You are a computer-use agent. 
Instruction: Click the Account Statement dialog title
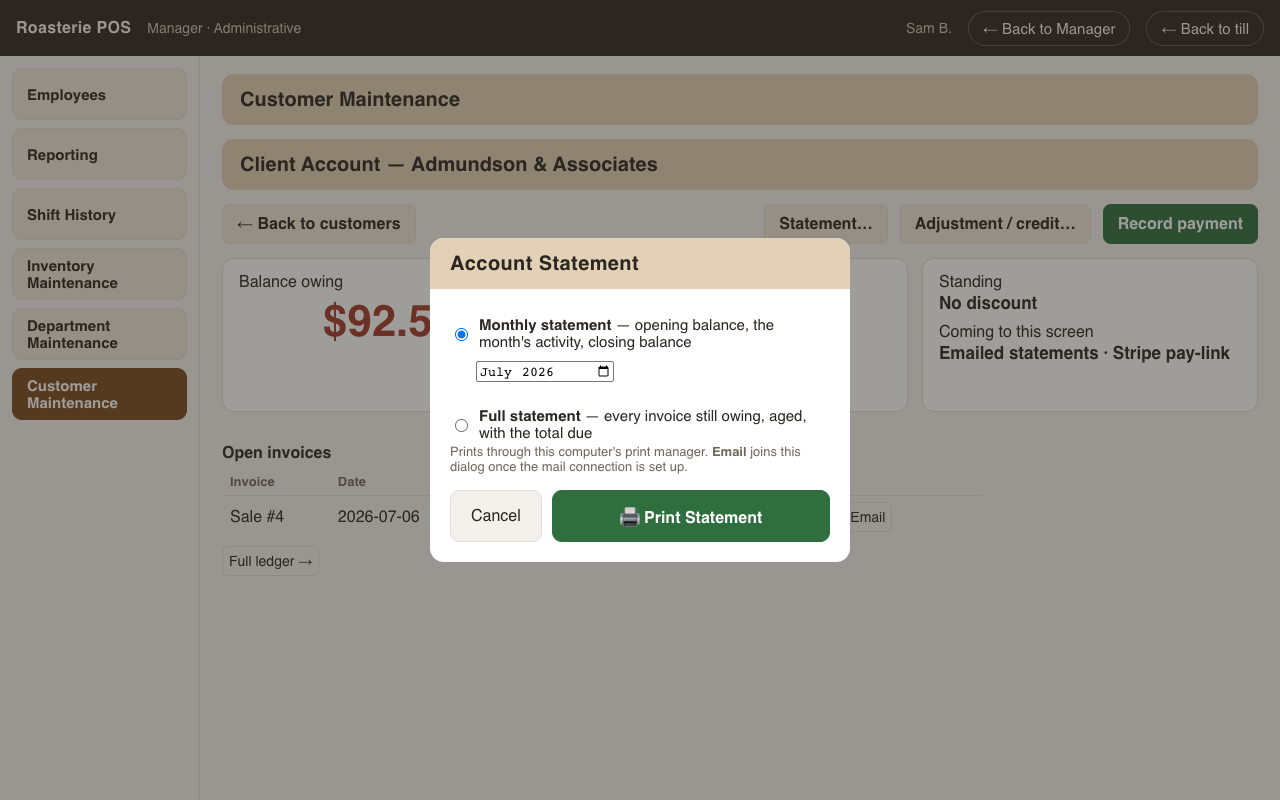point(544,263)
